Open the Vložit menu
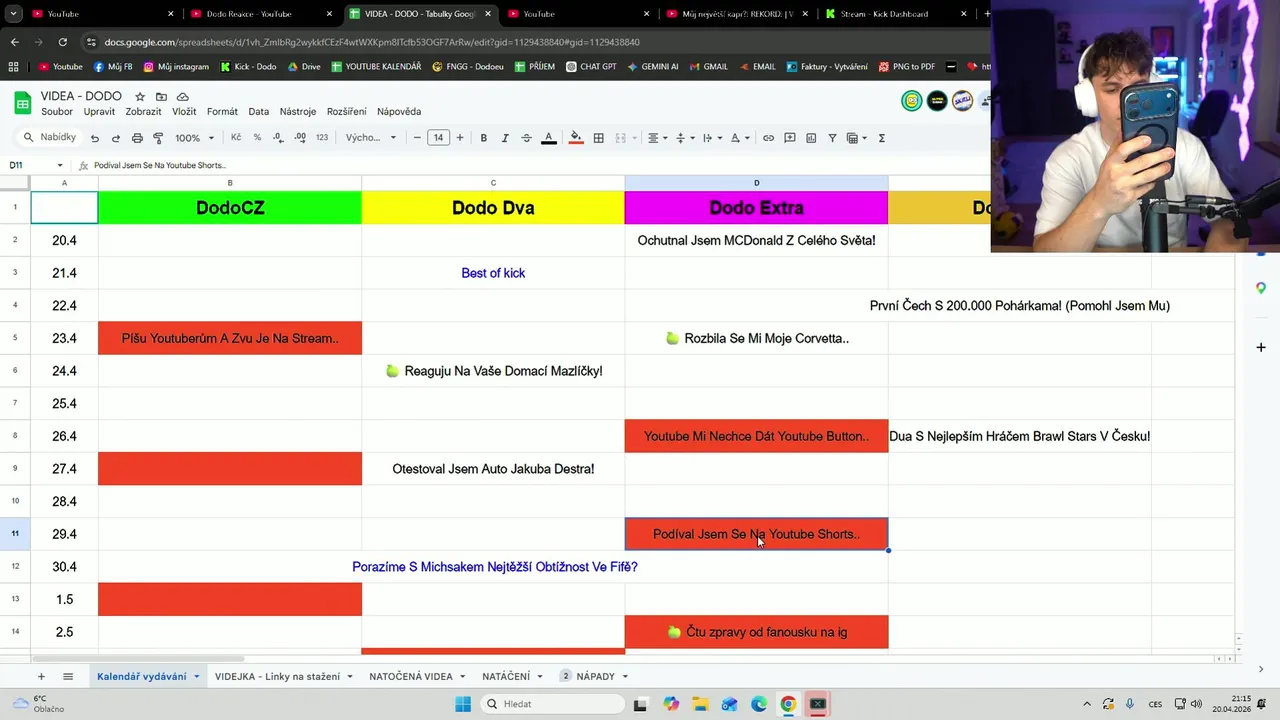 [184, 112]
